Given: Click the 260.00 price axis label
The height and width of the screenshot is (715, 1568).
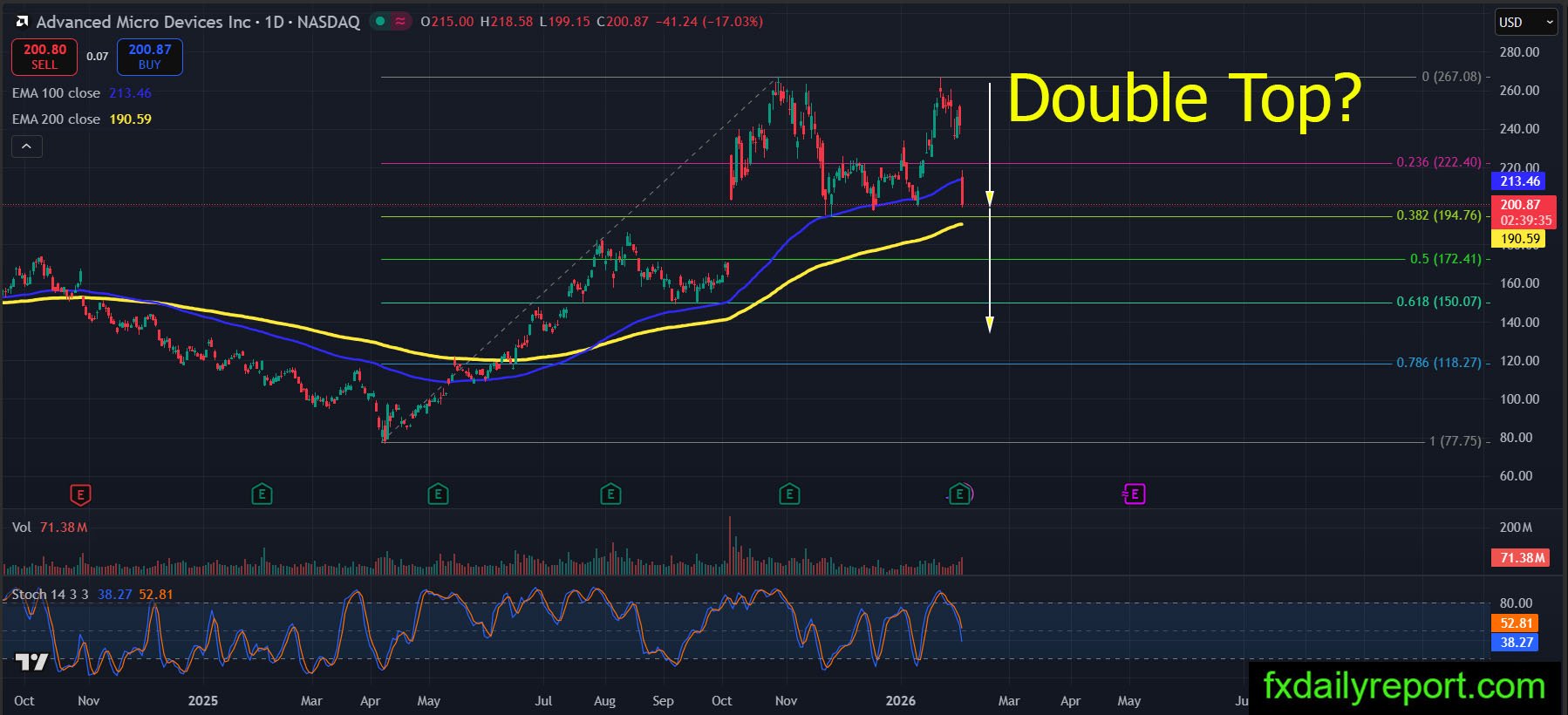Looking at the screenshot, I should pyautogui.click(x=1519, y=91).
